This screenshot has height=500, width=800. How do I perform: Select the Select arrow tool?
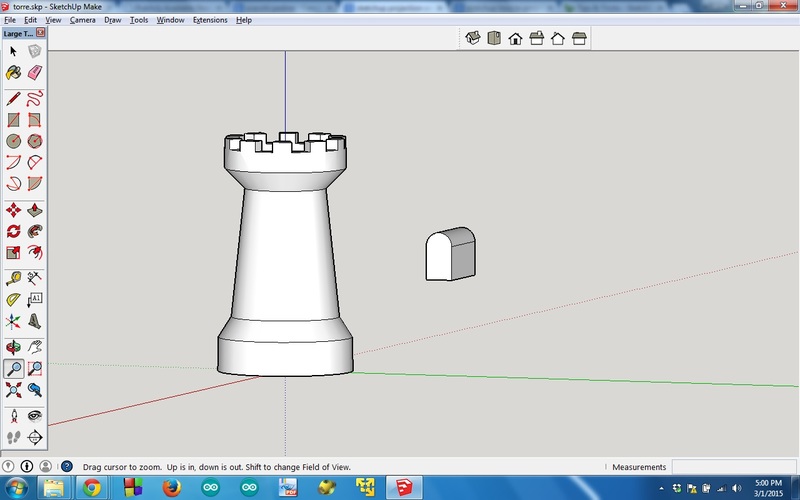click(x=13, y=51)
